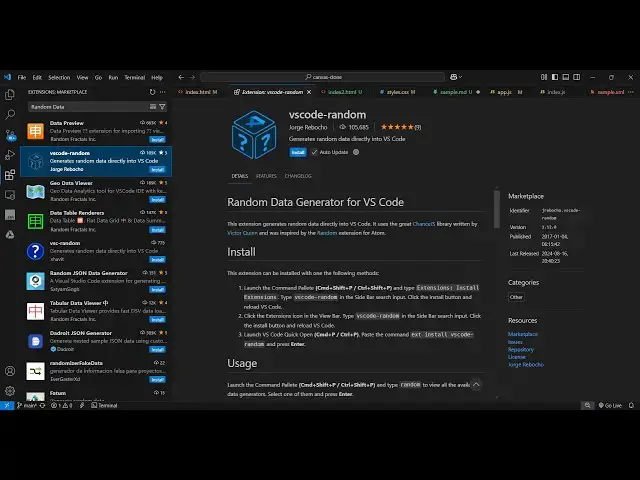This screenshot has width=640, height=480.
Task: Clear extensions search results icon
Action: pos(153,107)
